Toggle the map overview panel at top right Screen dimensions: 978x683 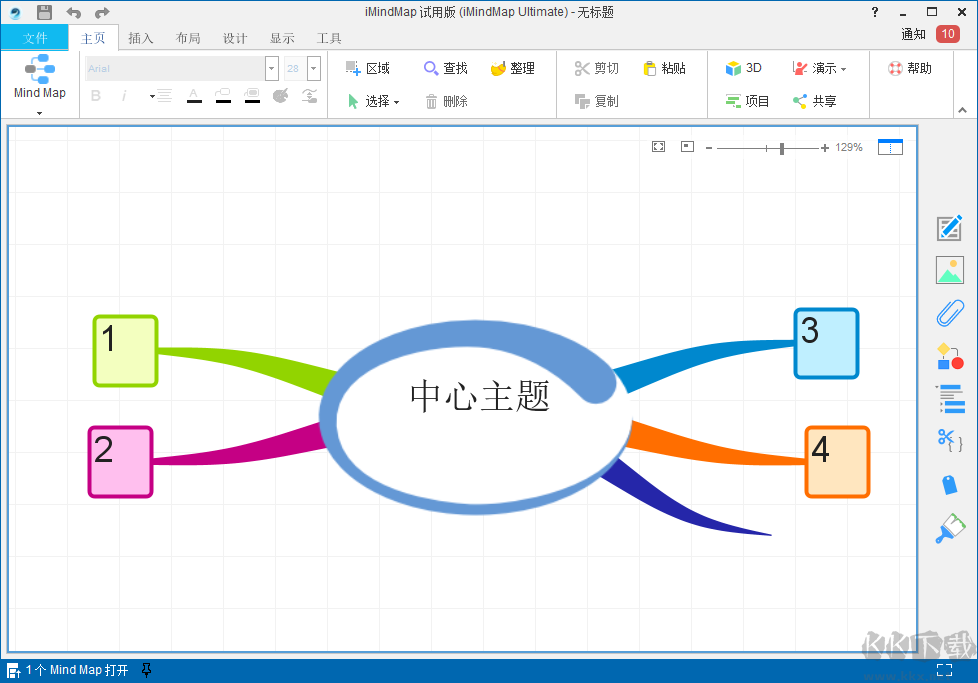890,146
